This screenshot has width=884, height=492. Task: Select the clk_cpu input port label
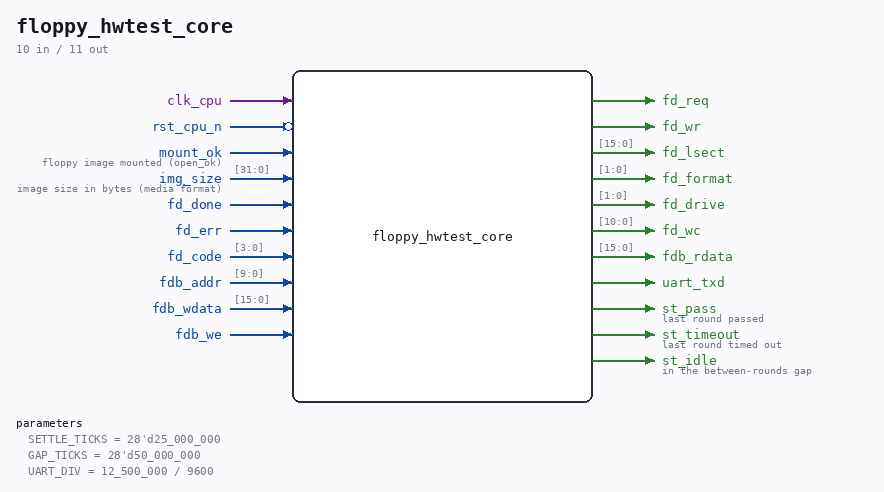tap(195, 101)
